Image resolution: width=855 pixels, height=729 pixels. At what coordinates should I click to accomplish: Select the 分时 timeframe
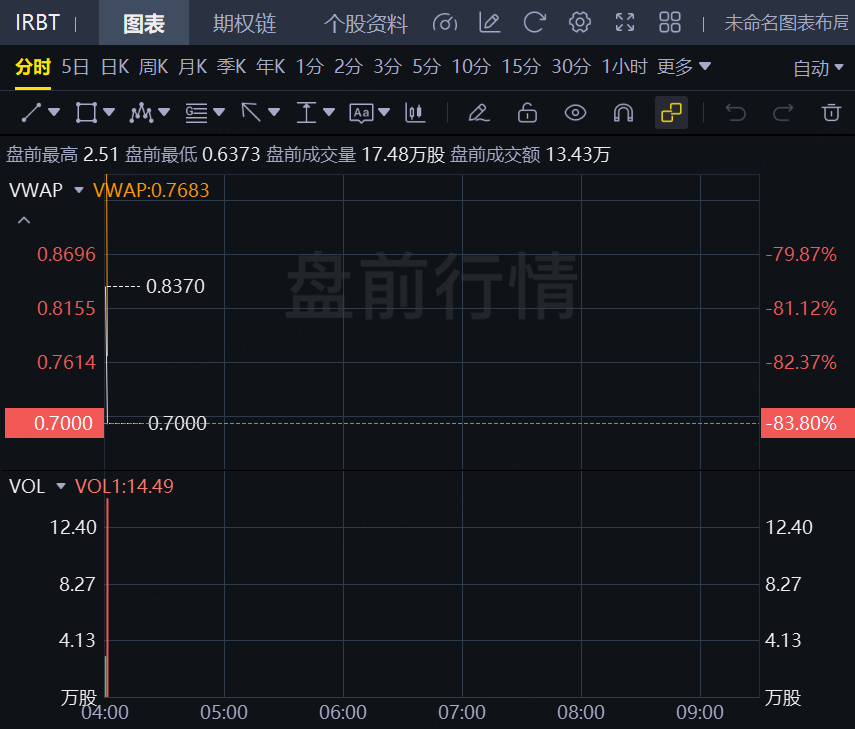pos(33,67)
